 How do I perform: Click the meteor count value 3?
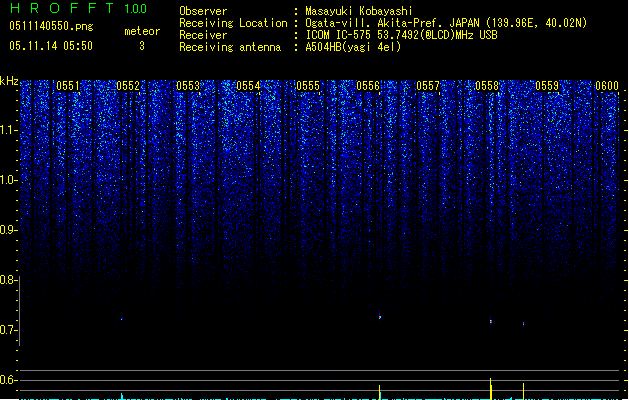[x=142, y=46]
